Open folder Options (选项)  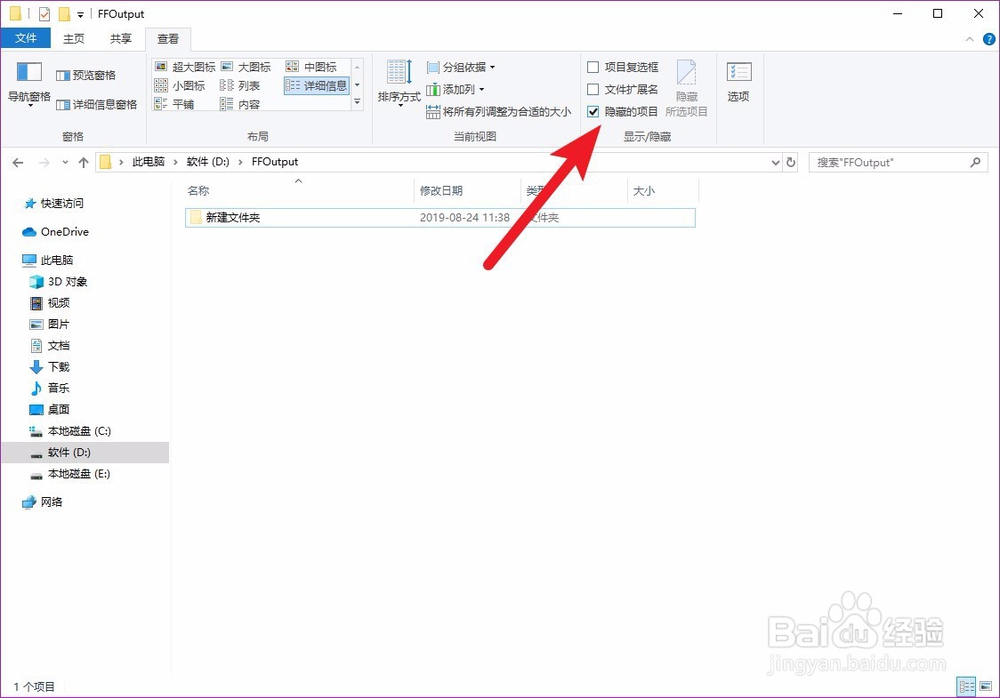click(x=739, y=82)
